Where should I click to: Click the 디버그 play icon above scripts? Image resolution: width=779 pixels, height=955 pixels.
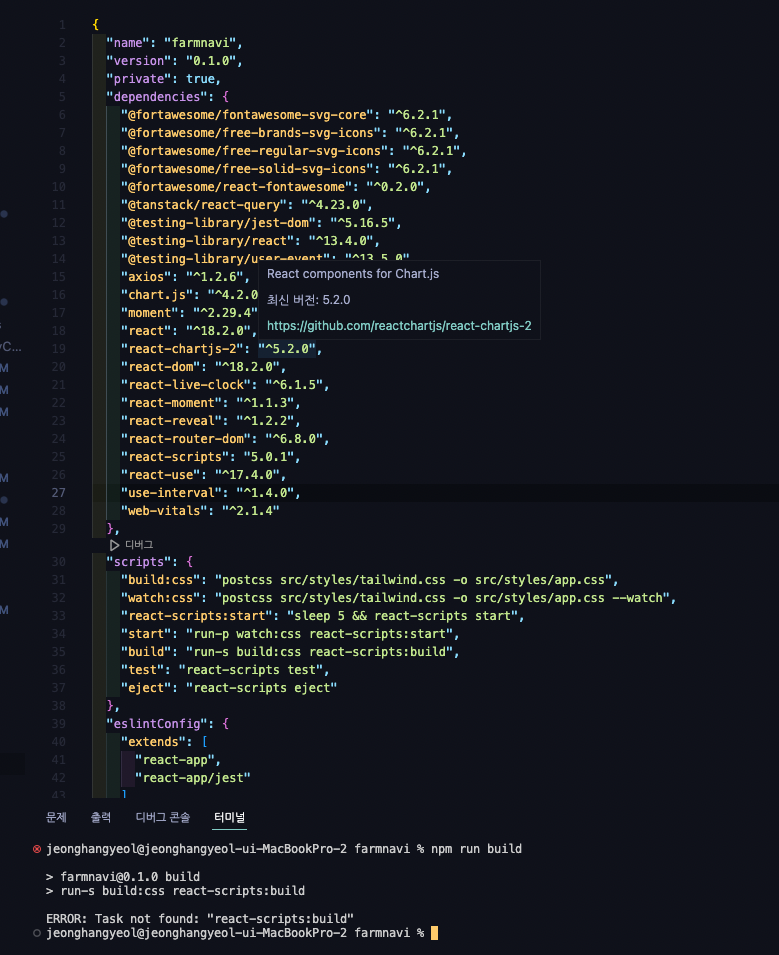[115, 545]
